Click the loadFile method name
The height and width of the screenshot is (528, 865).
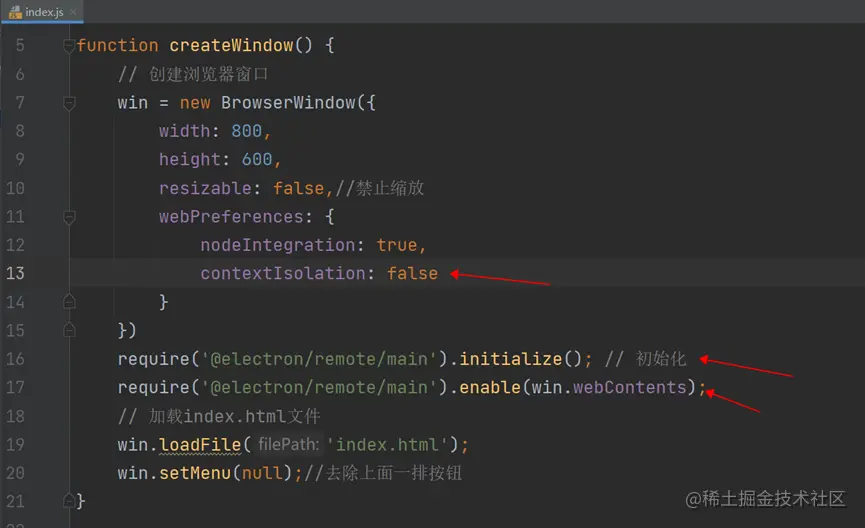[x=199, y=444]
